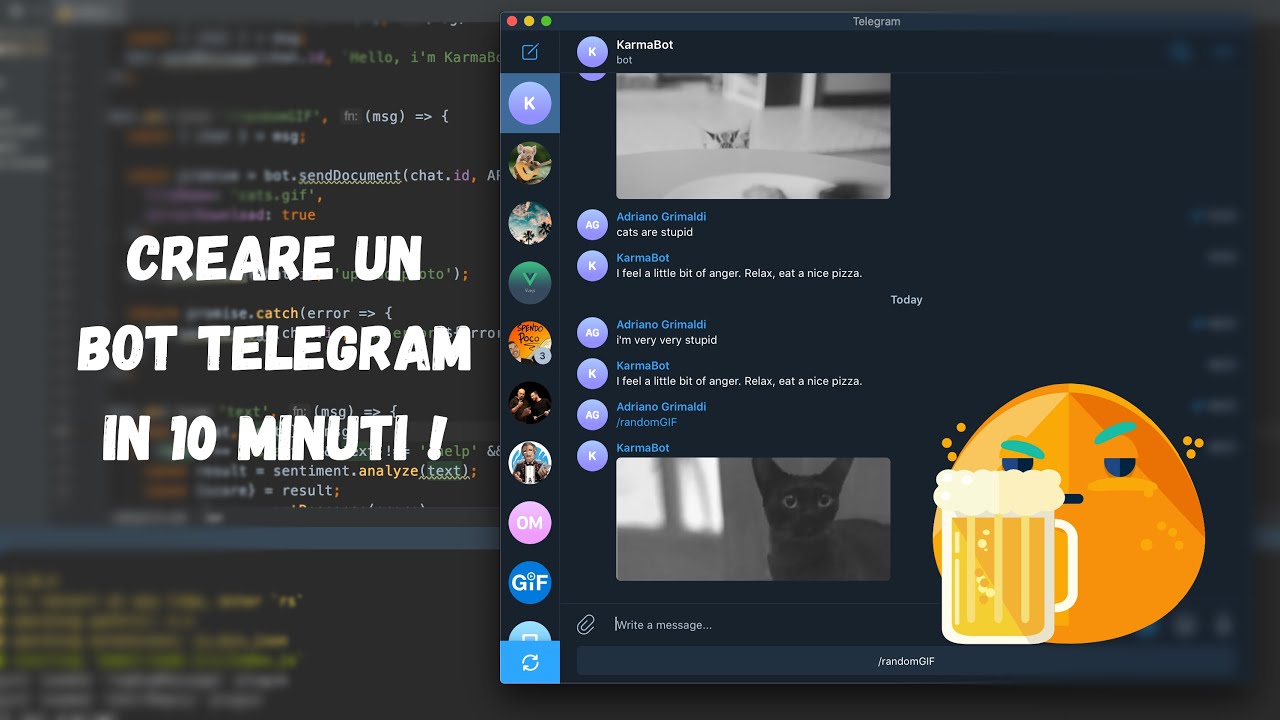Screen dimensions: 1280x720
Task: Click AG avatar beside the /randomGIF message
Action: pos(593,415)
